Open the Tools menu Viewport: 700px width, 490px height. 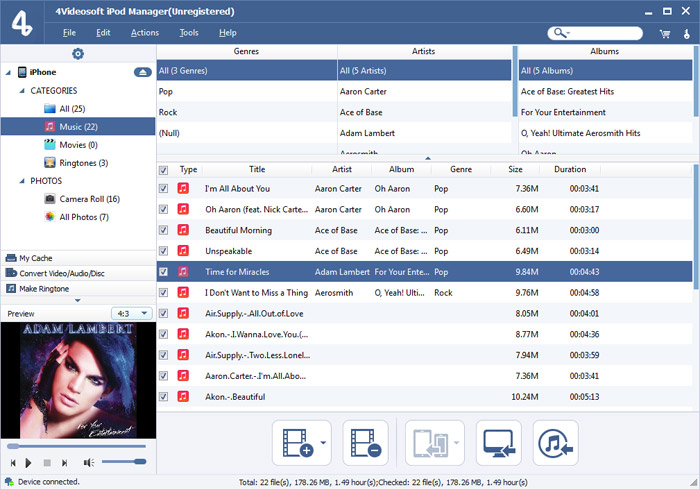189,33
